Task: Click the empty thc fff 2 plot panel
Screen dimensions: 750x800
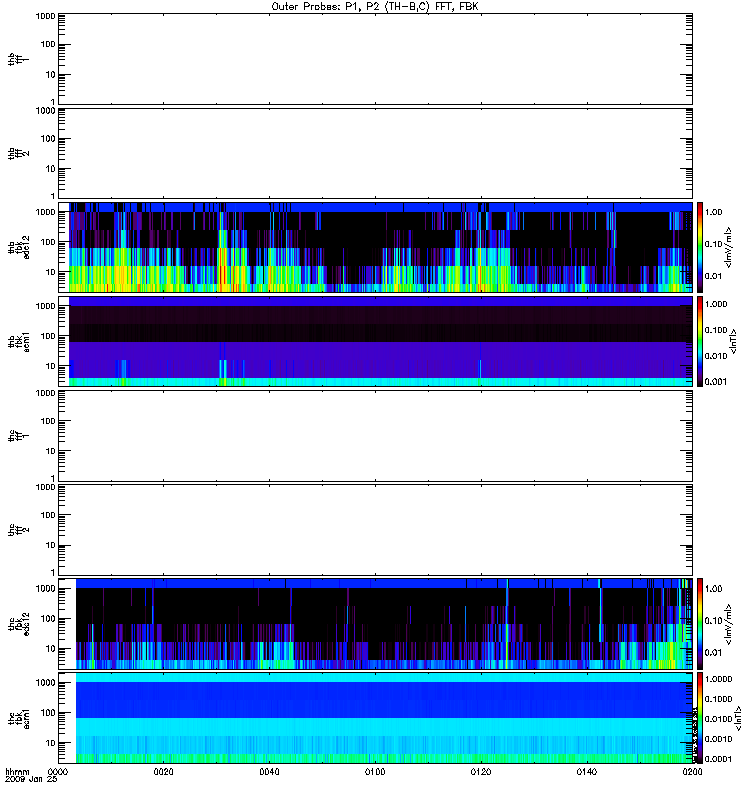Action: (x=376, y=530)
